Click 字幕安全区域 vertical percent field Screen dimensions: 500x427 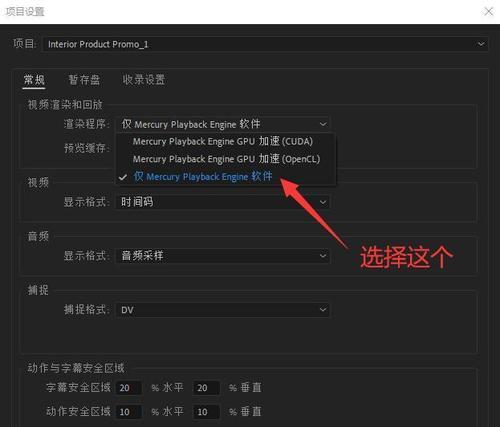[207, 388]
